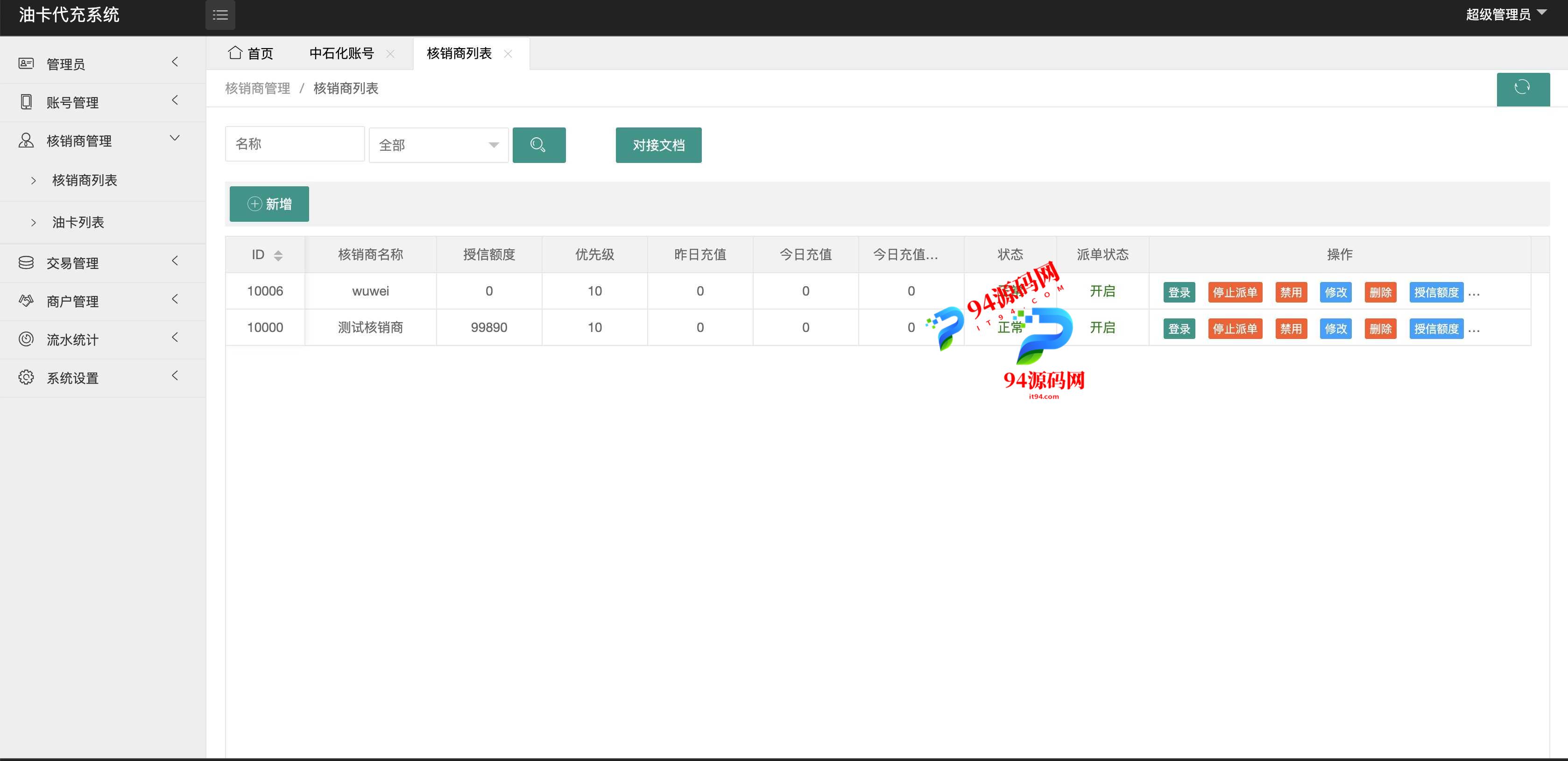Screen dimensions: 1568x761
Task: Click 禁用 for the 测试核销商 row
Action: (1291, 329)
